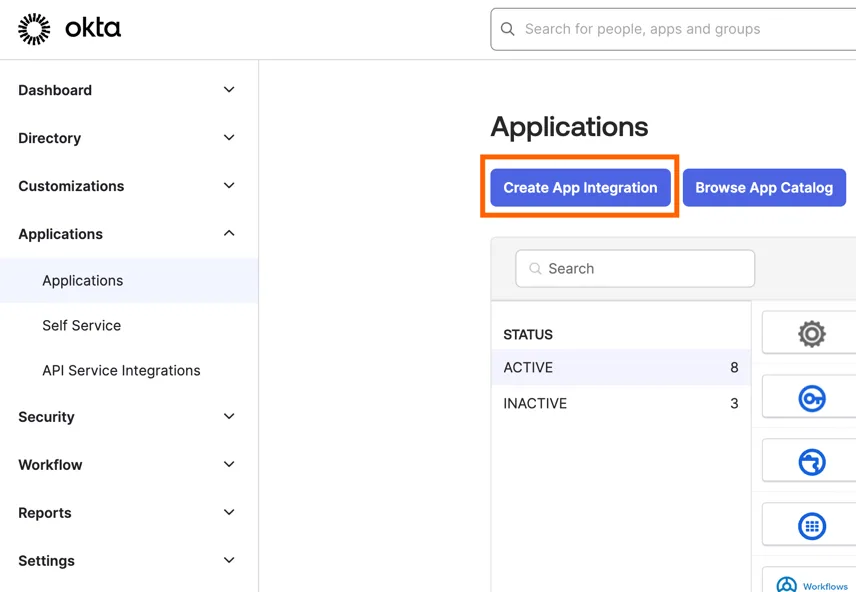Click the Okta sunburst logo
The height and width of the screenshot is (592, 856).
pos(34,29)
